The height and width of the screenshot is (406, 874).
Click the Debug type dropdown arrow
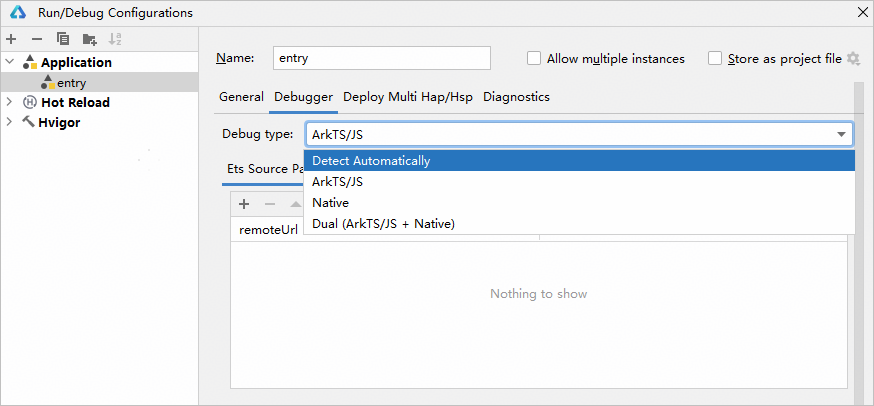tap(841, 135)
